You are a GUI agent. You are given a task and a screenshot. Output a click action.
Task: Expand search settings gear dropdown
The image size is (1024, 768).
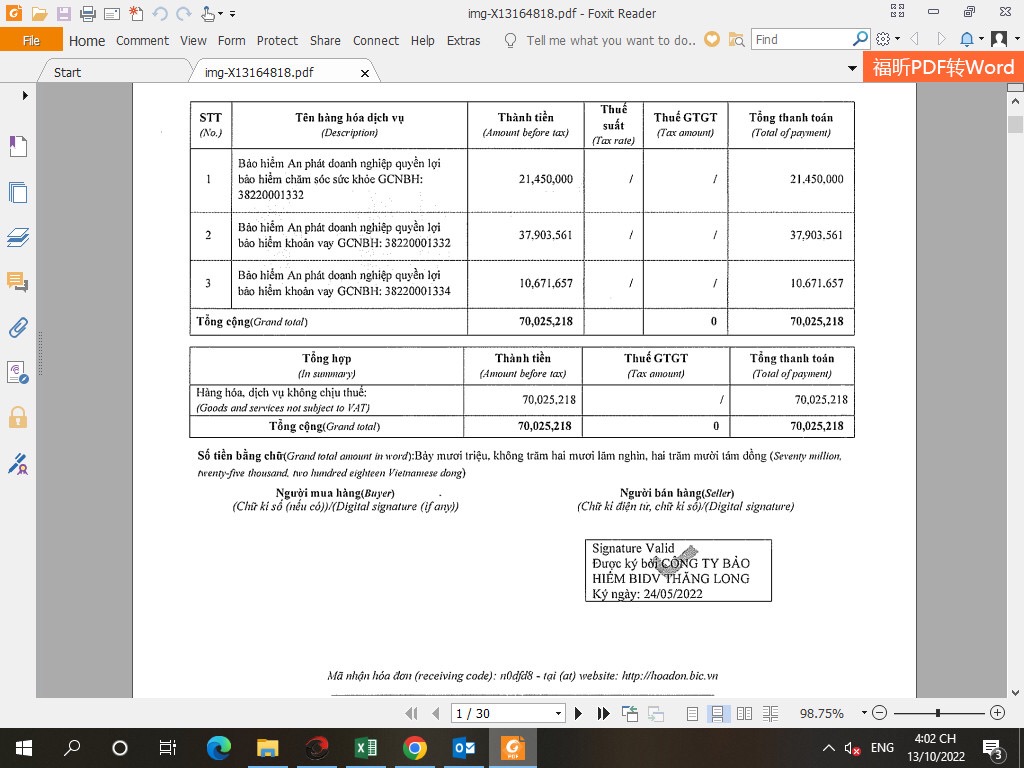click(x=897, y=40)
